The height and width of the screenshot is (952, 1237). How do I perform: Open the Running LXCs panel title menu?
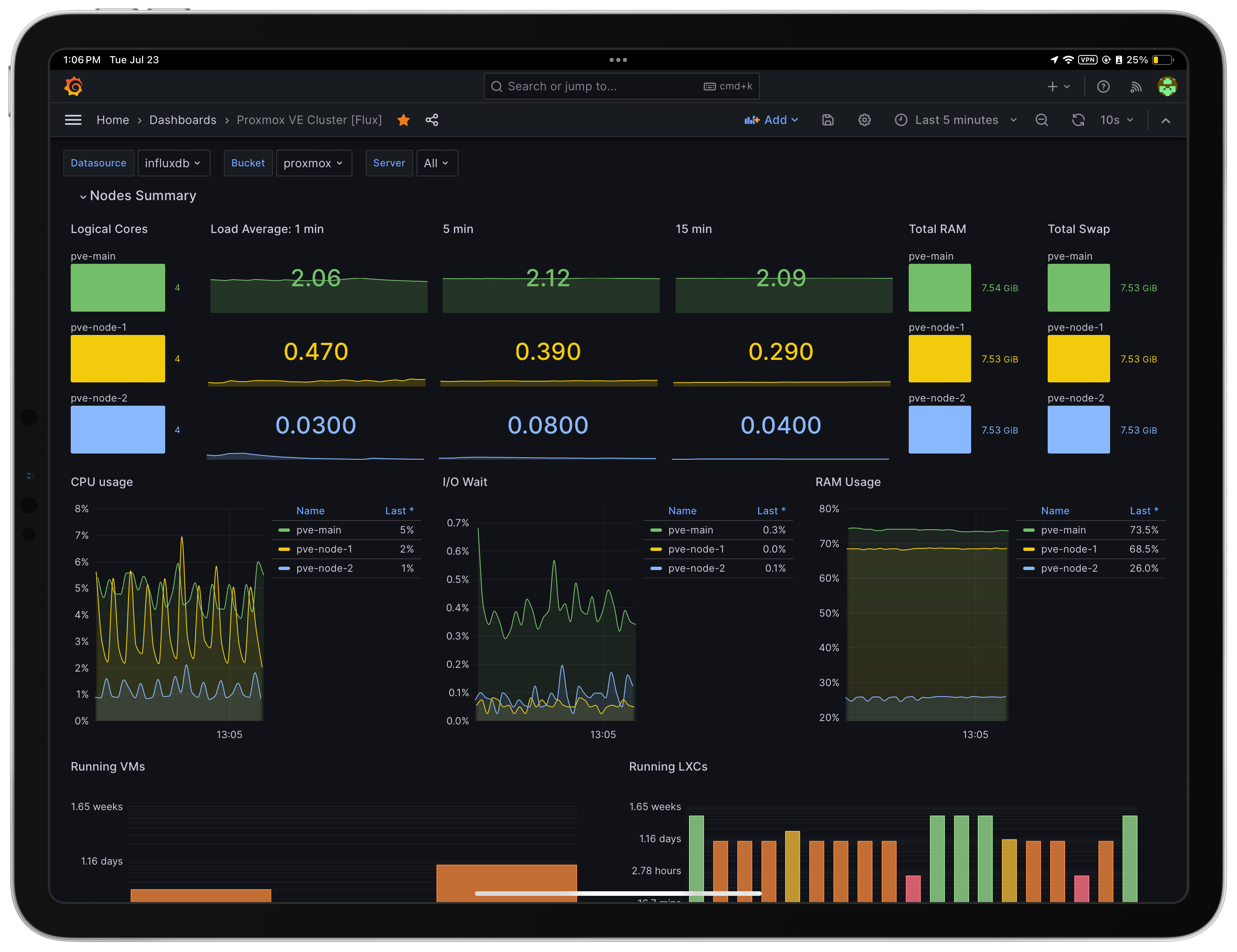[x=668, y=766]
